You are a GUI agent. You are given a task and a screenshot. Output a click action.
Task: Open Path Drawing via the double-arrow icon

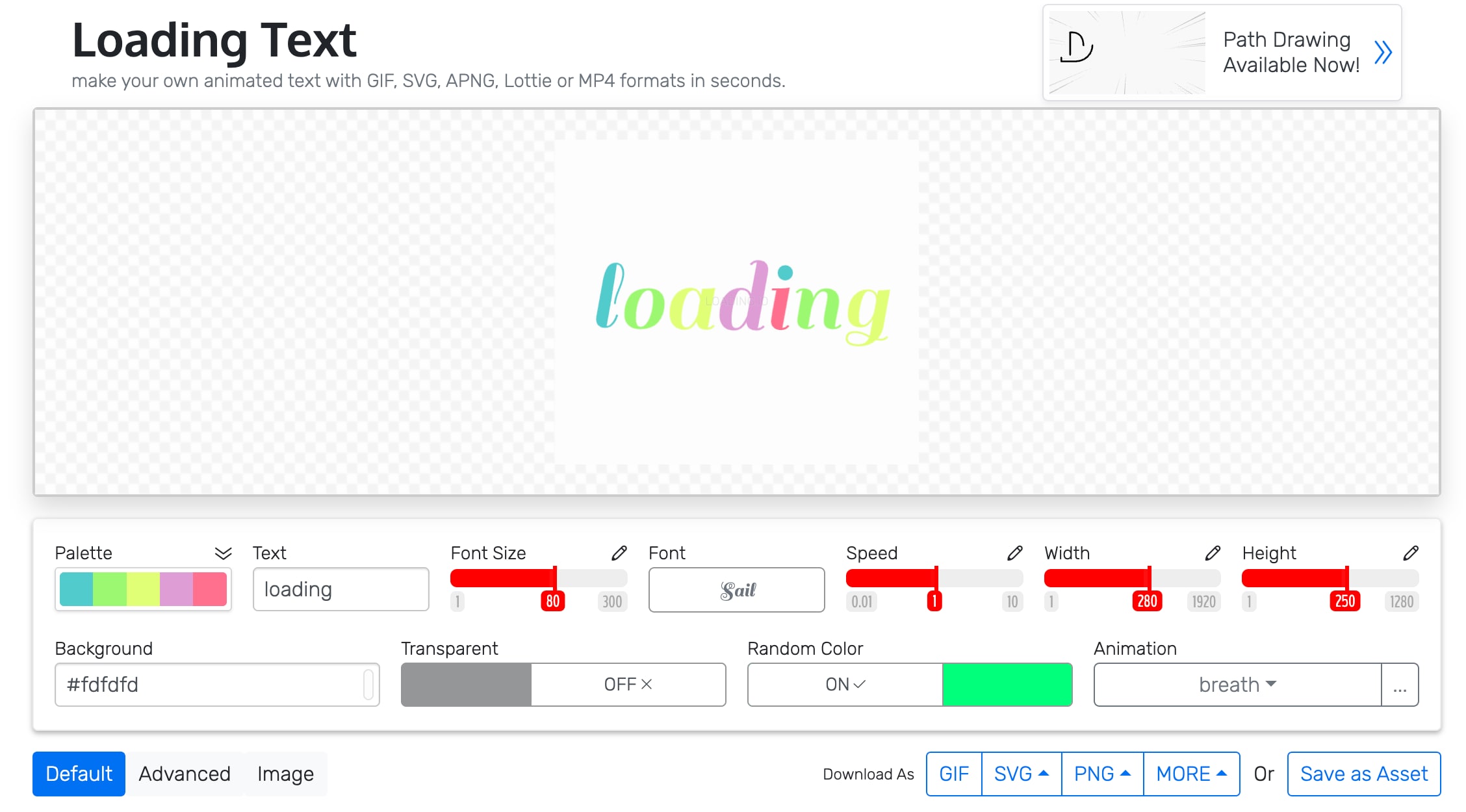pyautogui.click(x=1383, y=53)
